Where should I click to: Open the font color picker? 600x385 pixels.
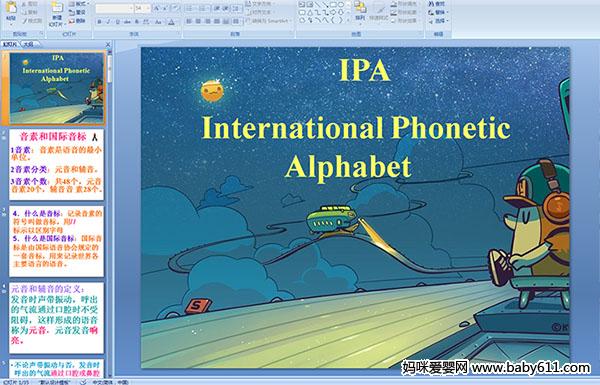[173, 22]
